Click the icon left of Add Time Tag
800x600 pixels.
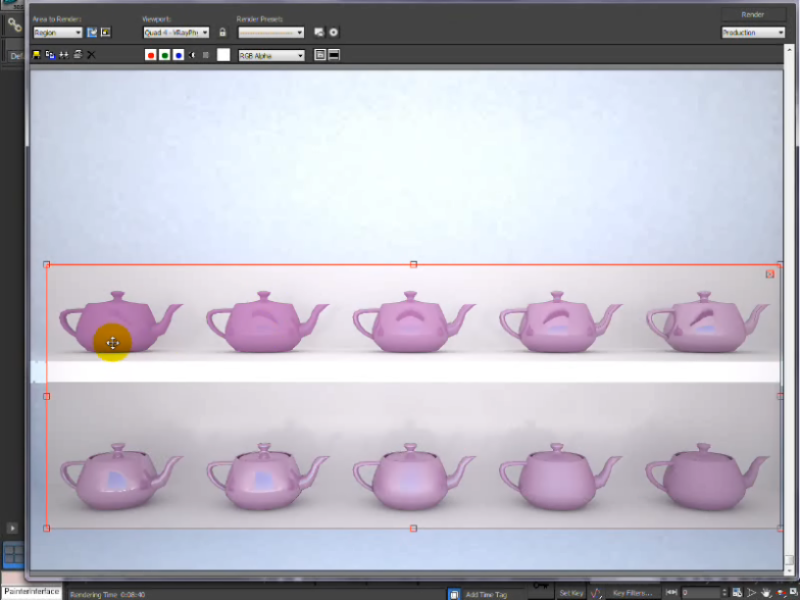pyautogui.click(x=454, y=594)
